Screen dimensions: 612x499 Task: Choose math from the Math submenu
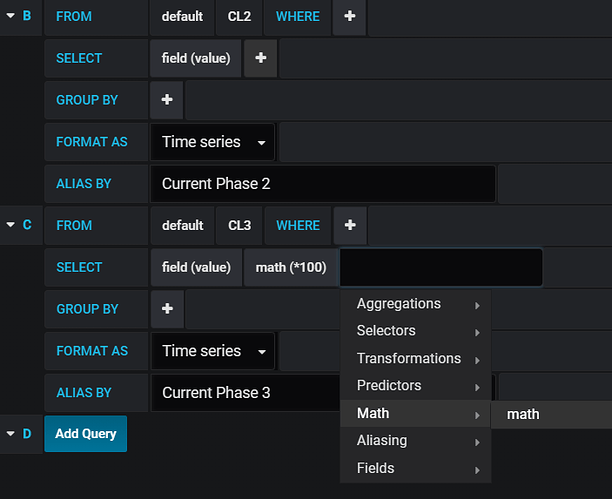coord(523,414)
